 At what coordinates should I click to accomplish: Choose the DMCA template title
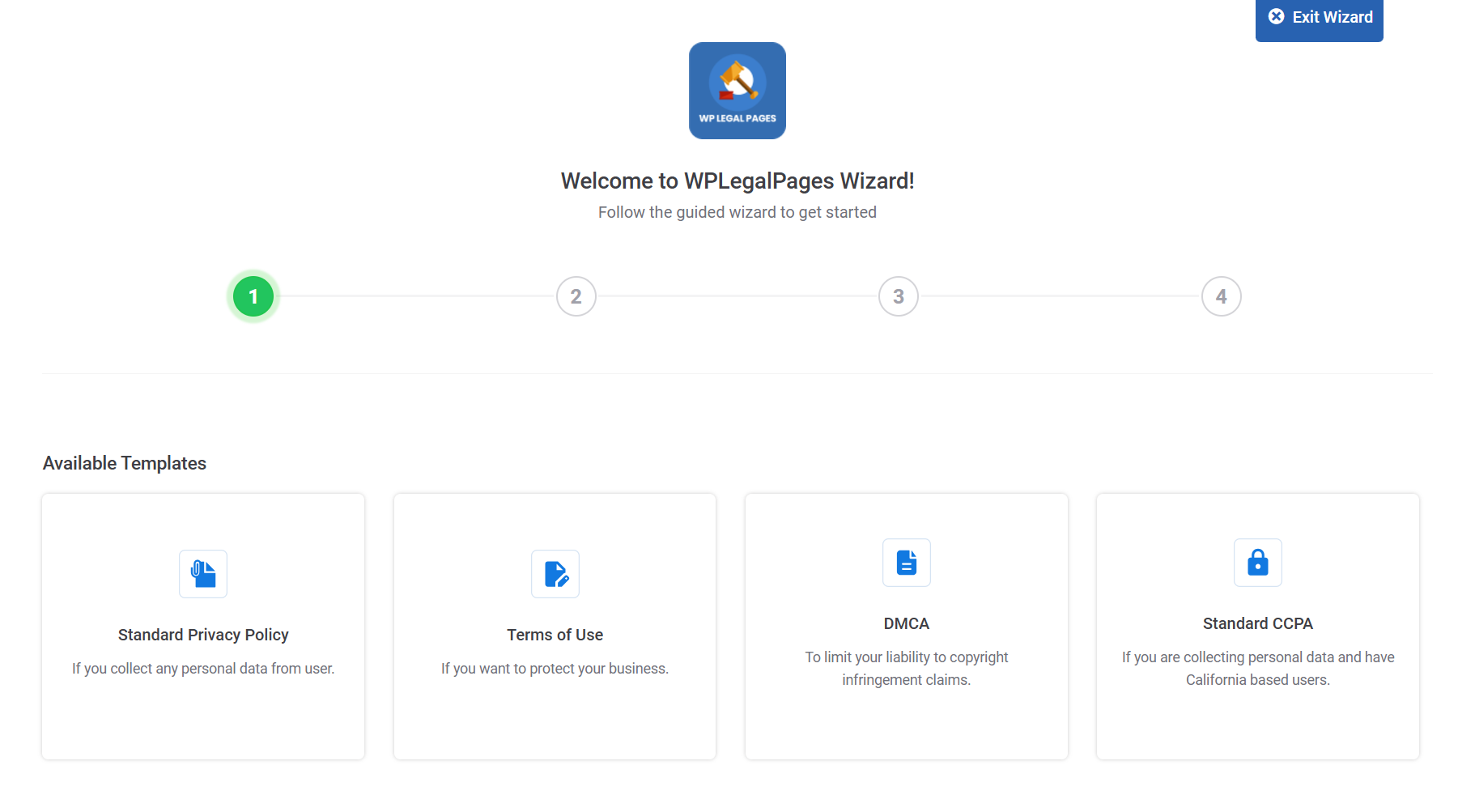tap(907, 623)
